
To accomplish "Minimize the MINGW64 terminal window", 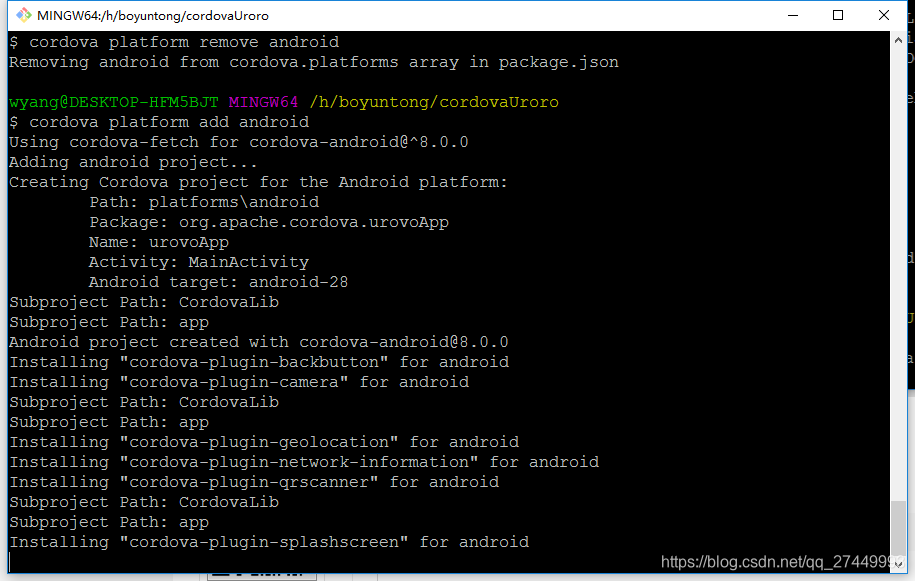I will 792,15.
